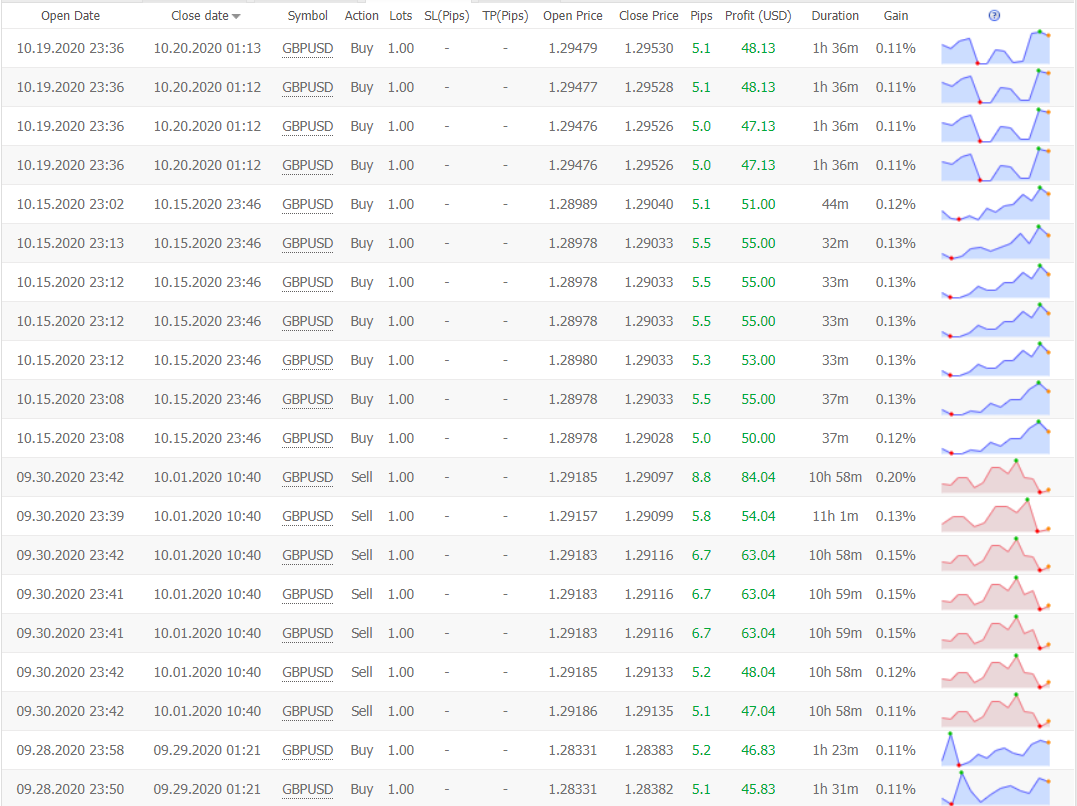Open GBPUSD link in the 47.04 profit row

(307, 712)
